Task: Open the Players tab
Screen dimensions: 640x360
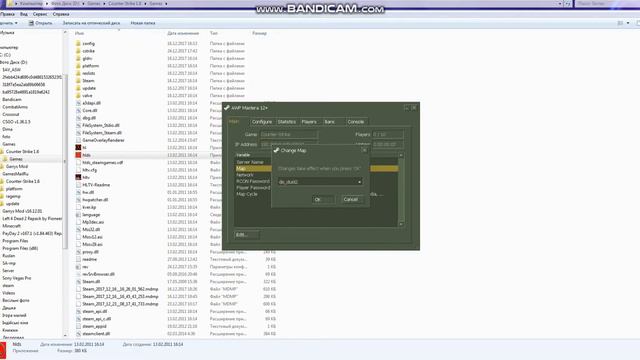Action: 309,122
